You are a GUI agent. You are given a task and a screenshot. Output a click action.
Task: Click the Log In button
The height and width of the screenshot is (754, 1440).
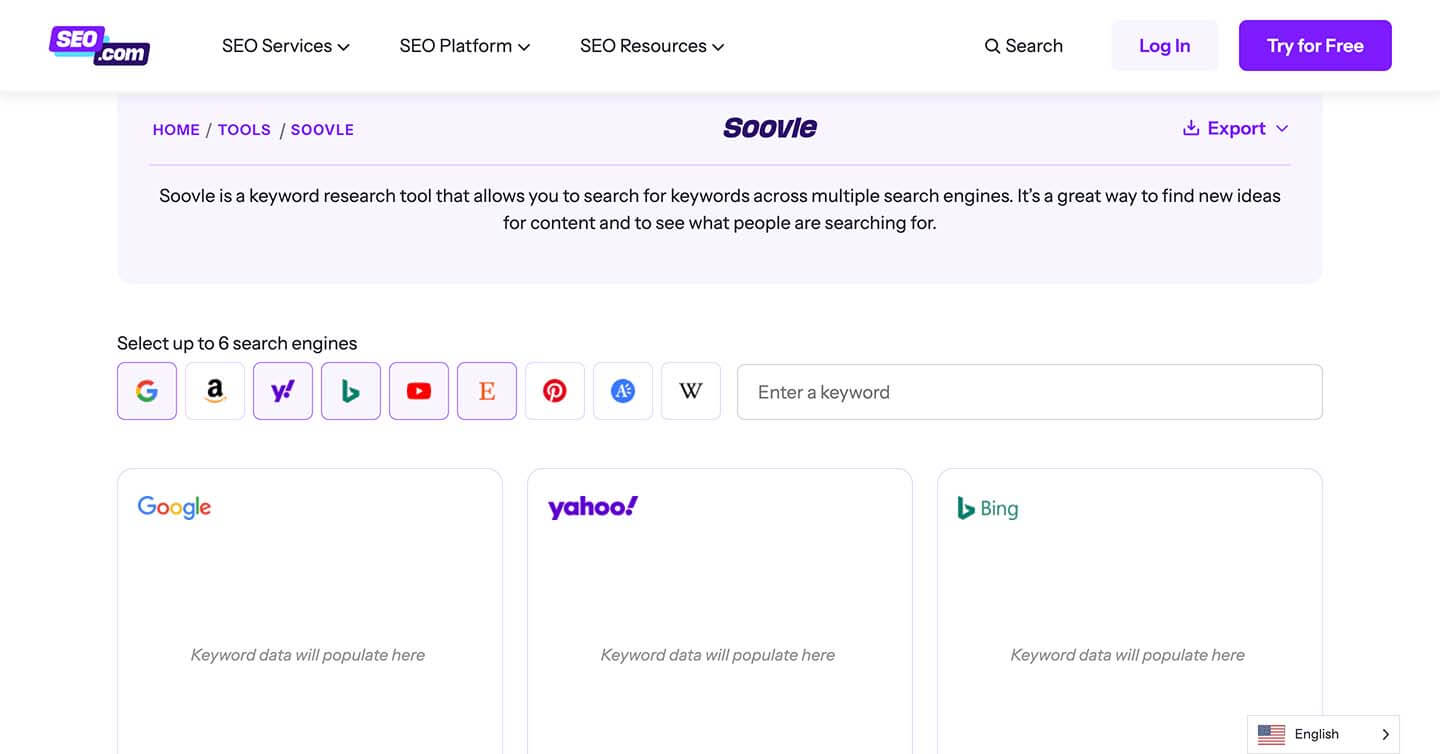tap(1165, 46)
